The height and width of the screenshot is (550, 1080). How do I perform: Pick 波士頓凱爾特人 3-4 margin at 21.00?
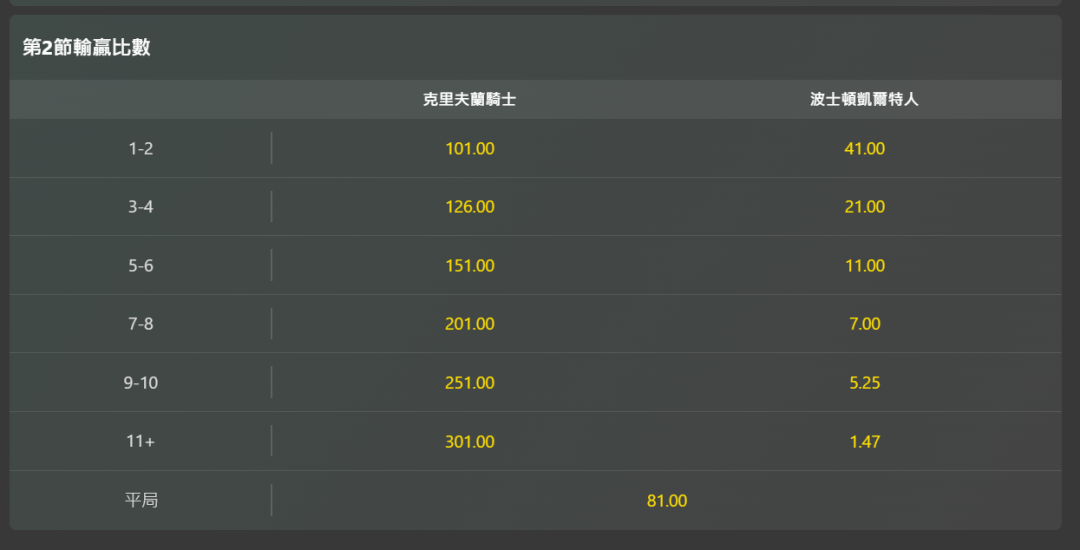tap(864, 207)
